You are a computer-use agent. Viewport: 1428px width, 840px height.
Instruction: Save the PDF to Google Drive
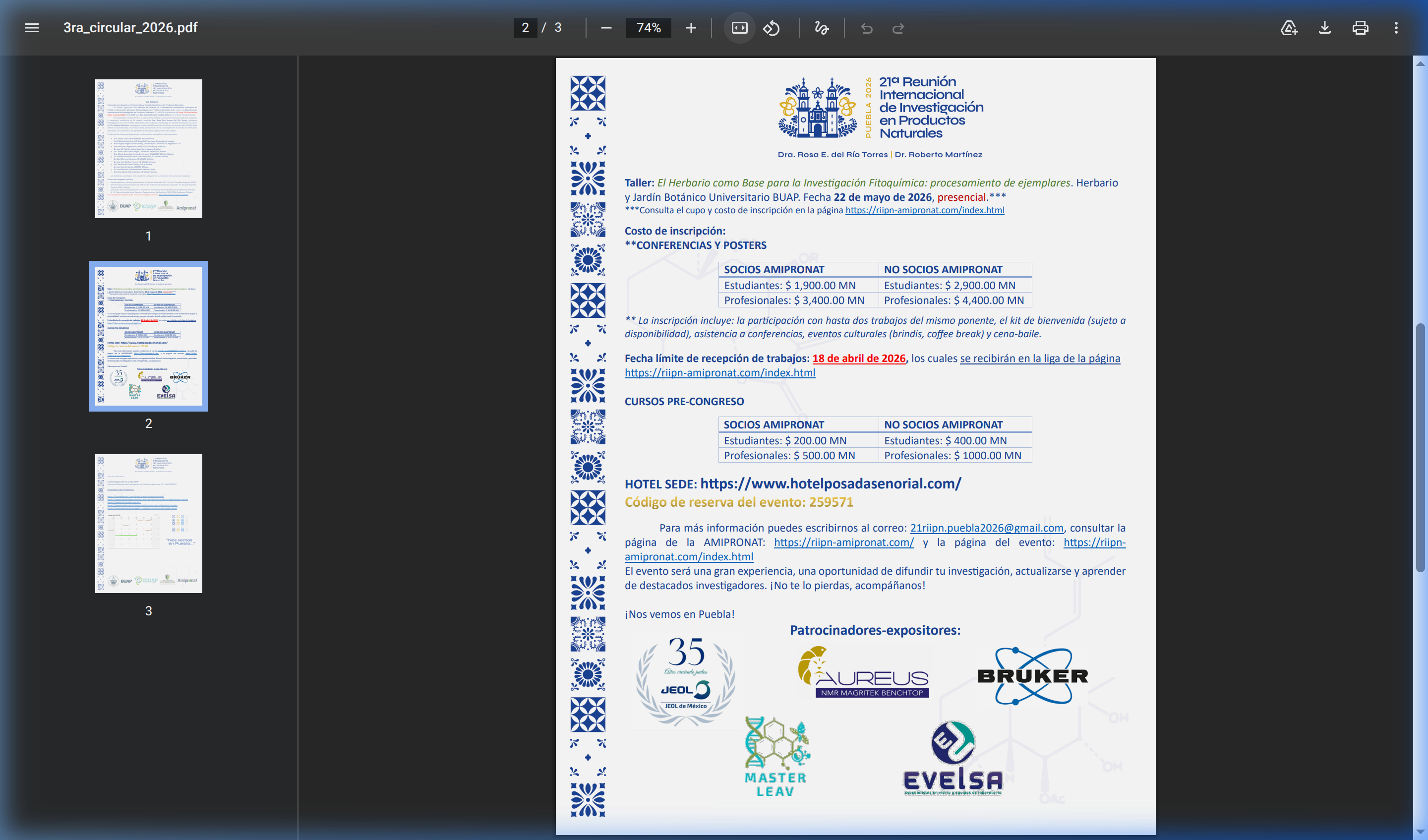coord(1289,28)
